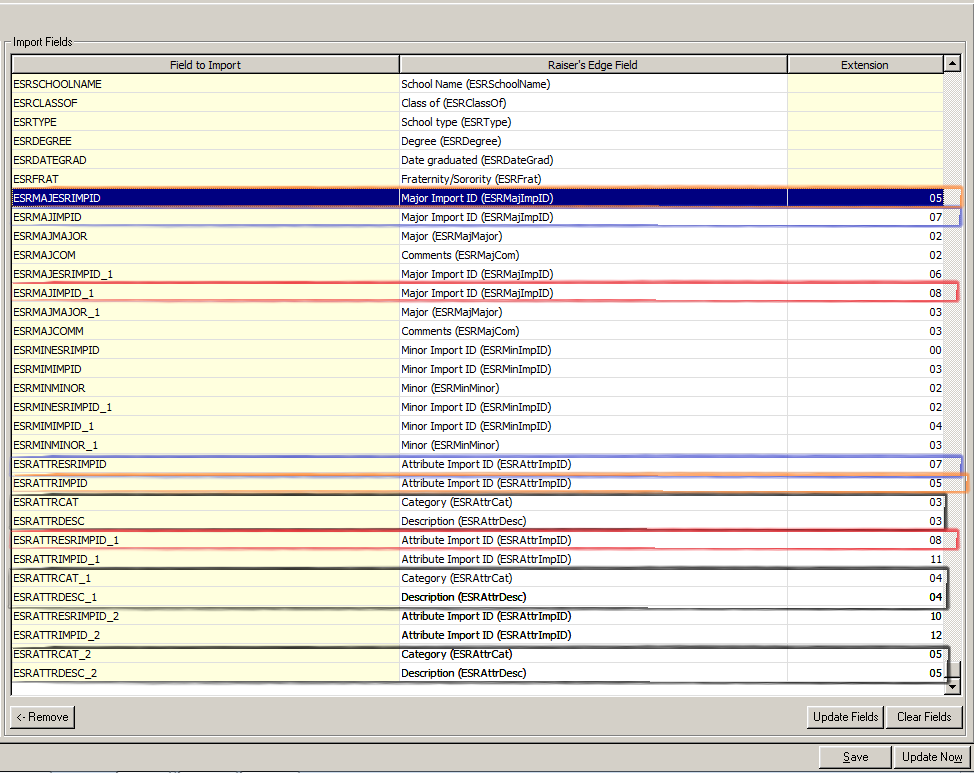Select the ESRMAJESRIMPID_1 field
974x773 pixels.
(205, 274)
